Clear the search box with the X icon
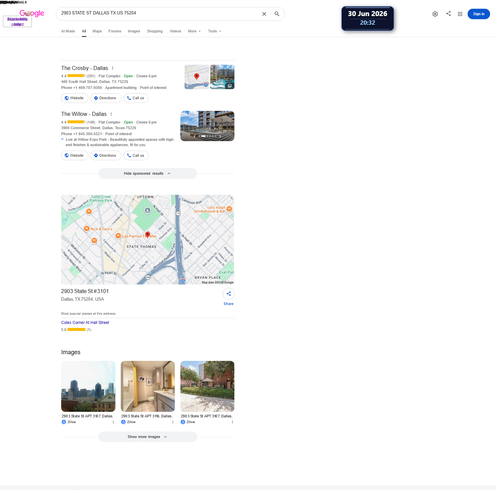 264,14
